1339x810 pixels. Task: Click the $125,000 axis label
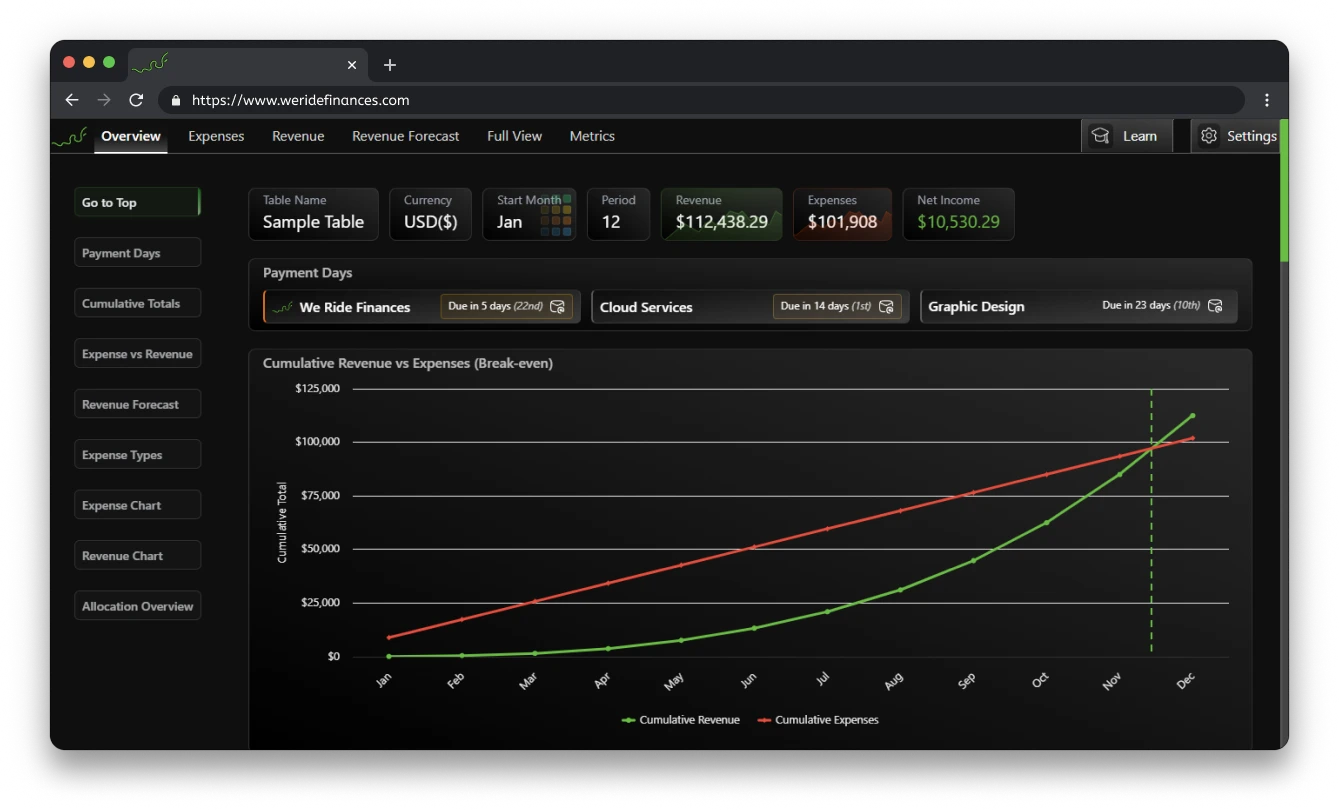tap(318, 388)
